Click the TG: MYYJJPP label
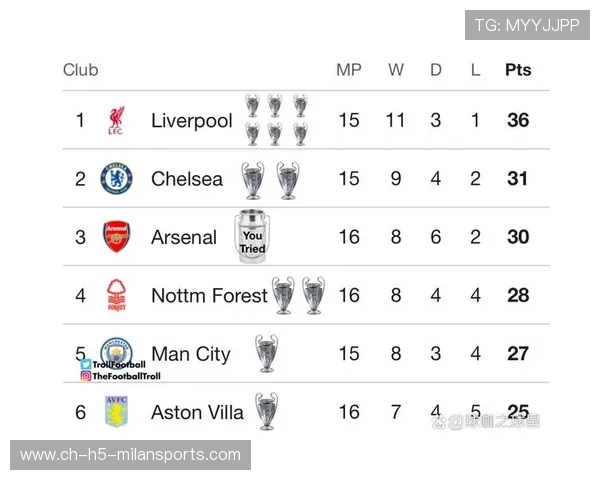Image resolution: width=600 pixels, height=480 pixels. tap(526, 25)
